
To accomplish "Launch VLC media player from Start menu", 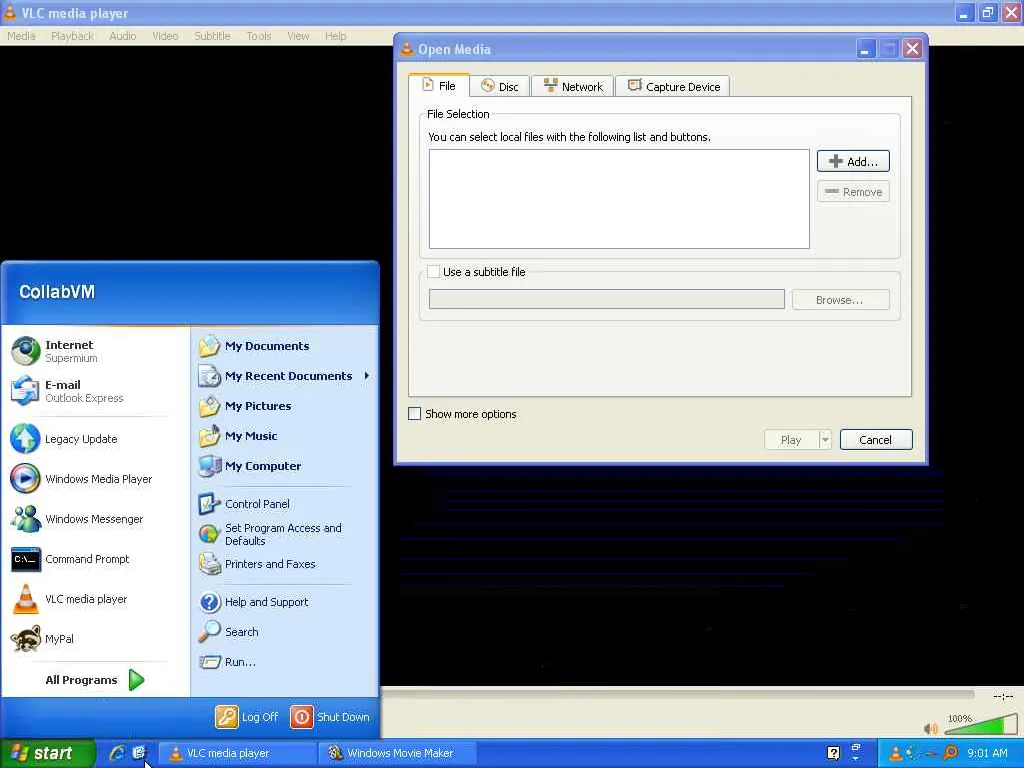I will 91,599.
